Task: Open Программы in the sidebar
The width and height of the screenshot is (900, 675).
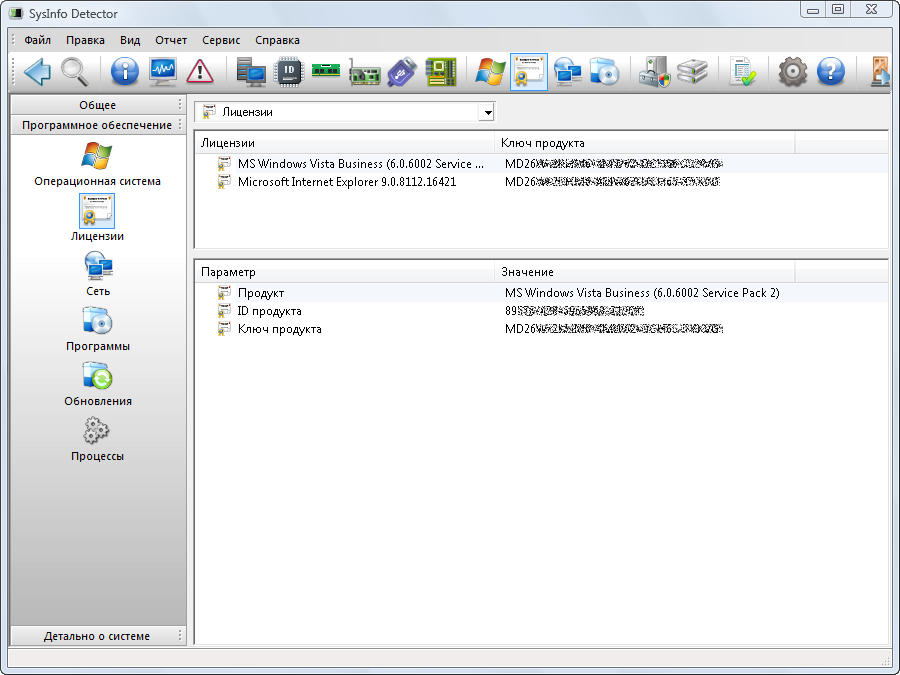Action: (98, 329)
